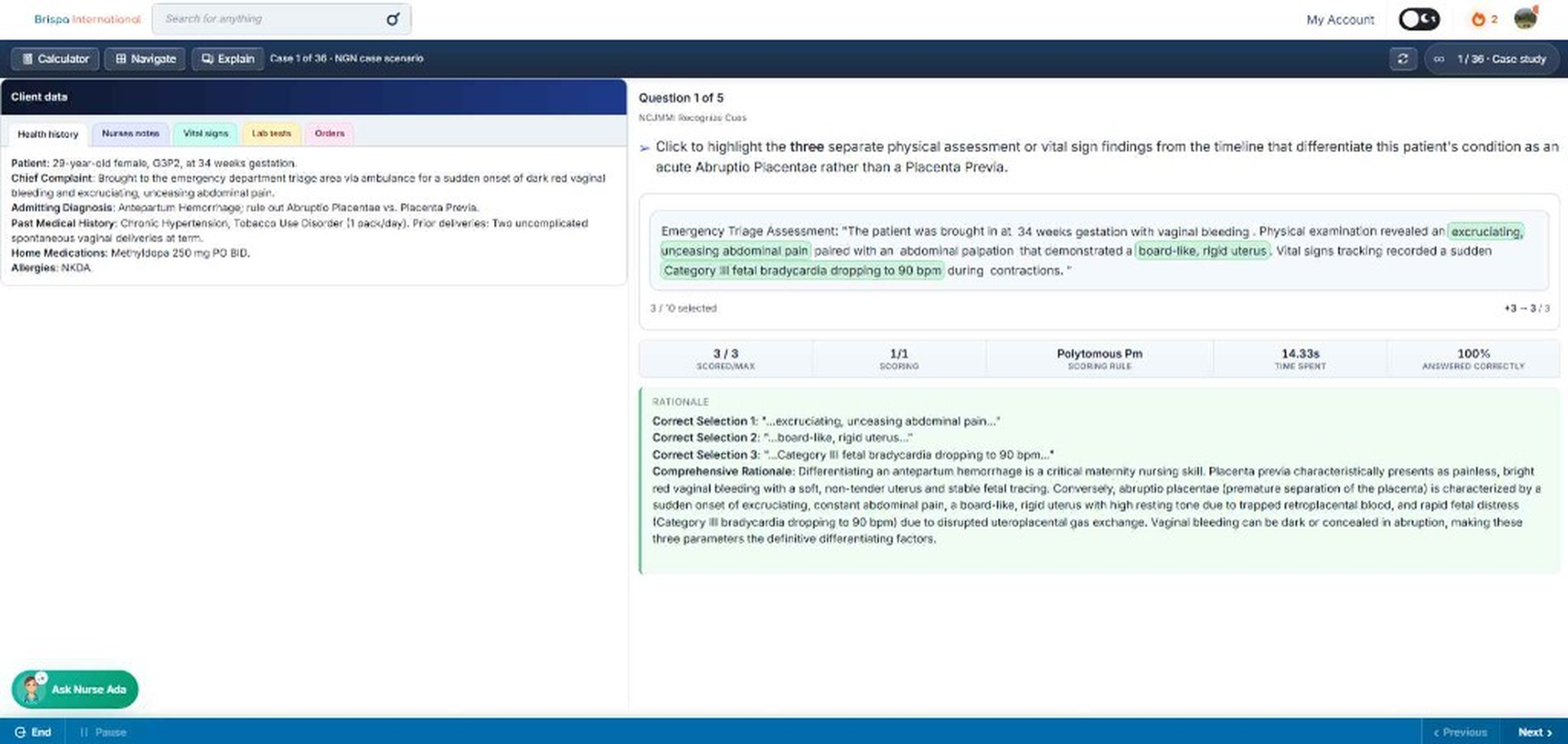This screenshot has width=1568, height=744.
Task: Open the streak flame icon counter
Action: [1484, 19]
